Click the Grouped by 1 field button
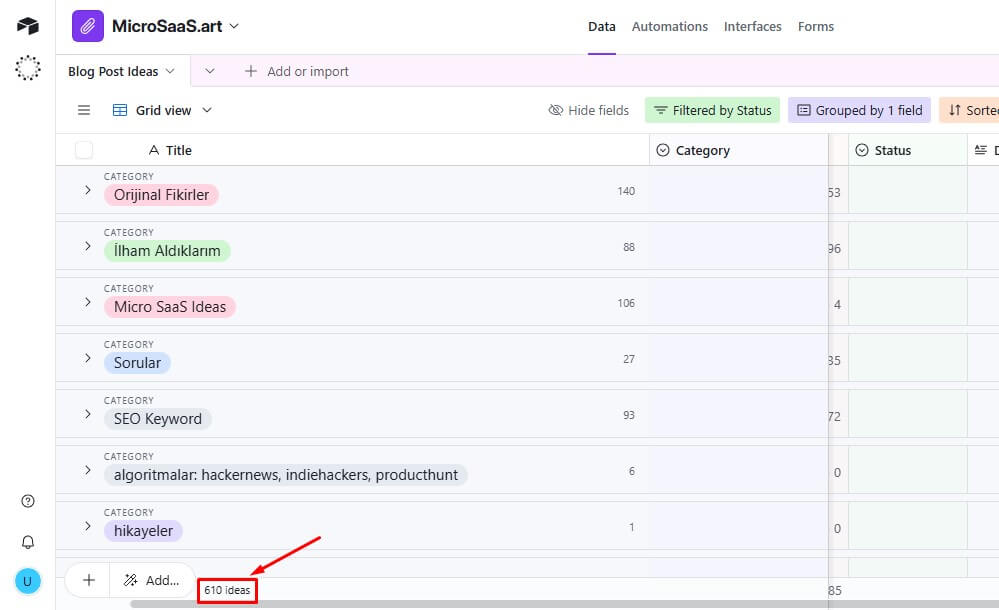Screen dimensions: 999x610 [x=859, y=110]
